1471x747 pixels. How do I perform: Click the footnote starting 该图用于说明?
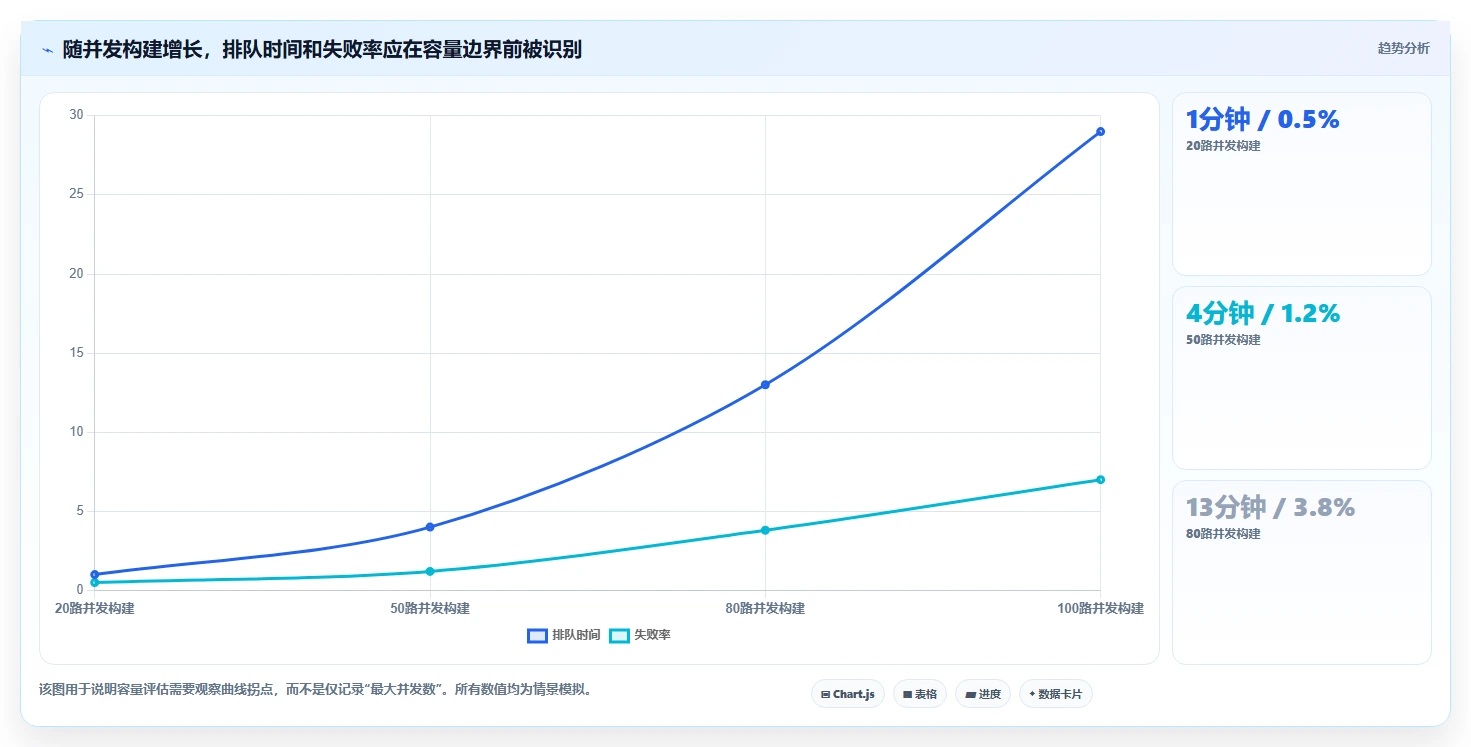(315, 690)
